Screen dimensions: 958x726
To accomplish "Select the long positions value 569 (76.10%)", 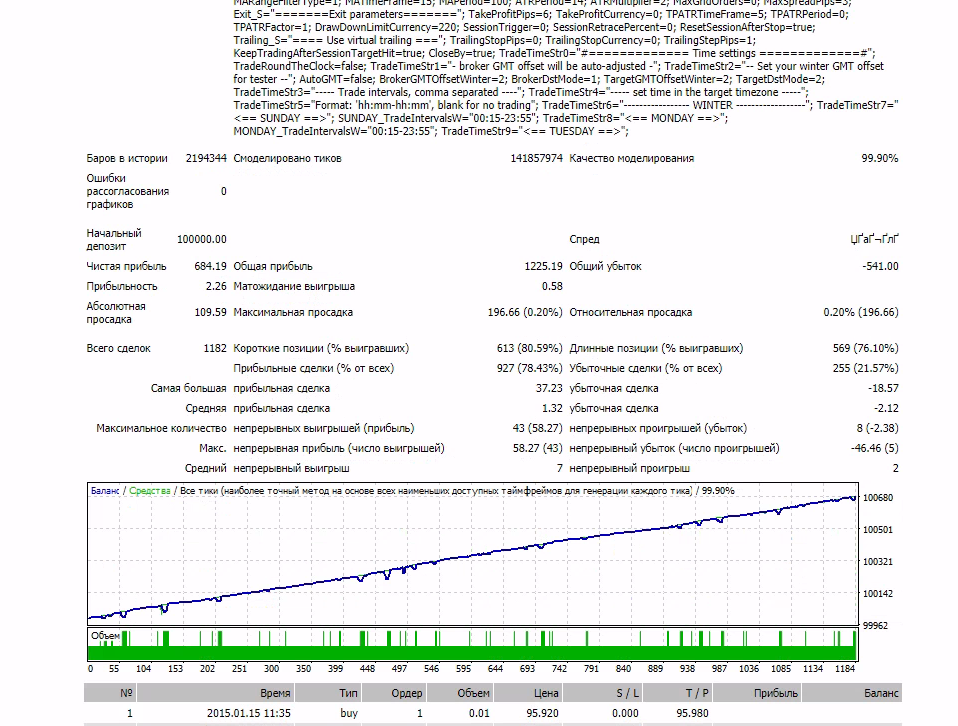I will [x=866, y=348].
